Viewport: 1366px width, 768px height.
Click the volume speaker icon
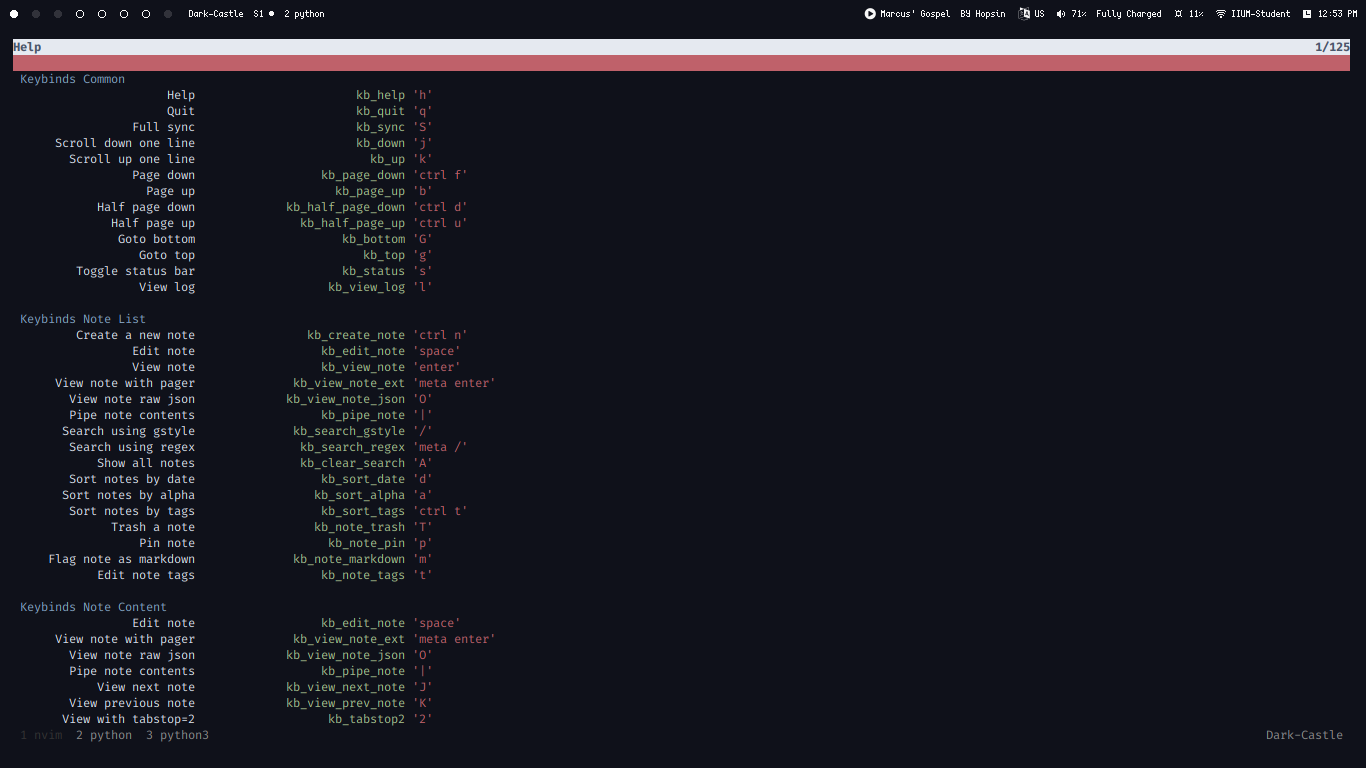(1061, 14)
